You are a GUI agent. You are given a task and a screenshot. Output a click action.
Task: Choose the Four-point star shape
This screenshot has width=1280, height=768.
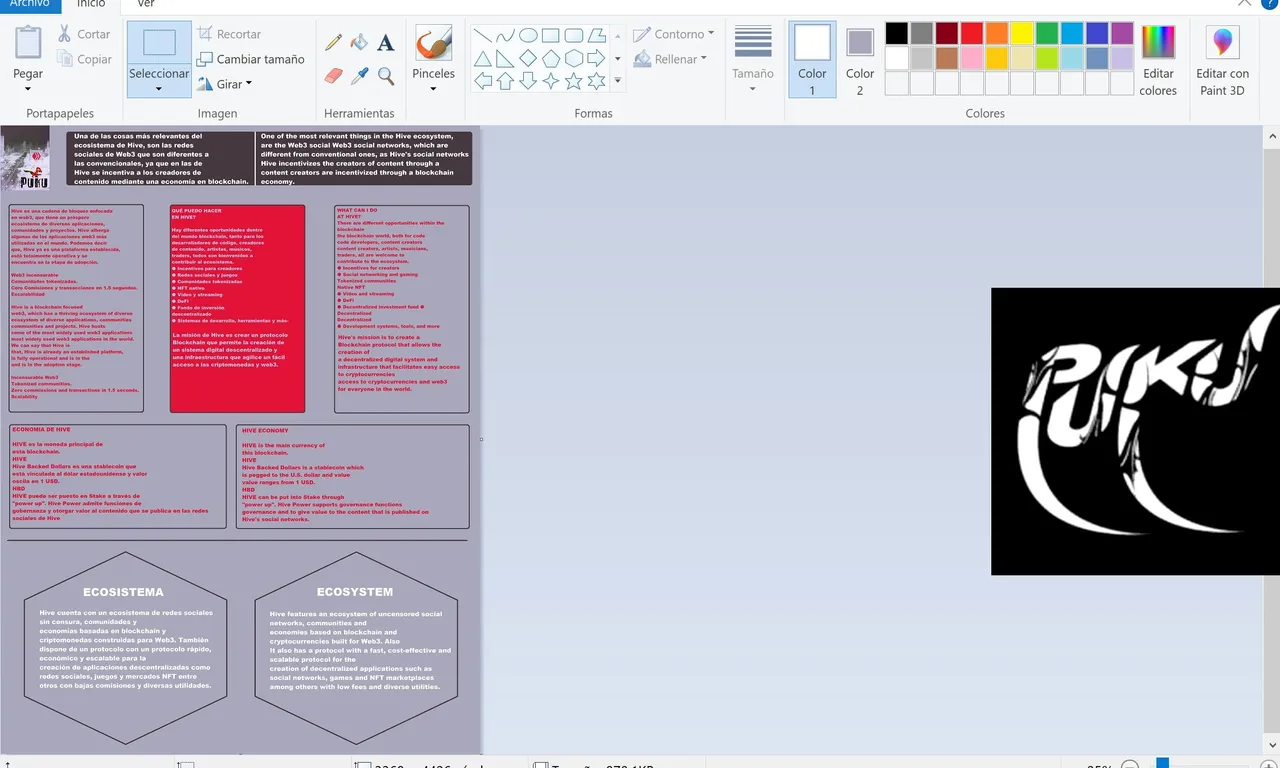[551, 81]
